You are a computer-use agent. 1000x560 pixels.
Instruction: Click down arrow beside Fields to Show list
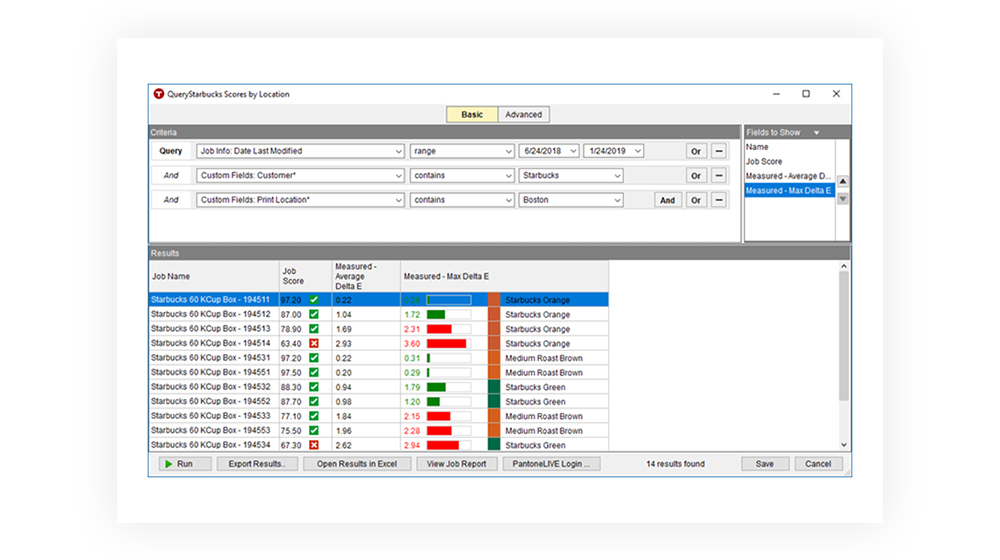click(842, 199)
